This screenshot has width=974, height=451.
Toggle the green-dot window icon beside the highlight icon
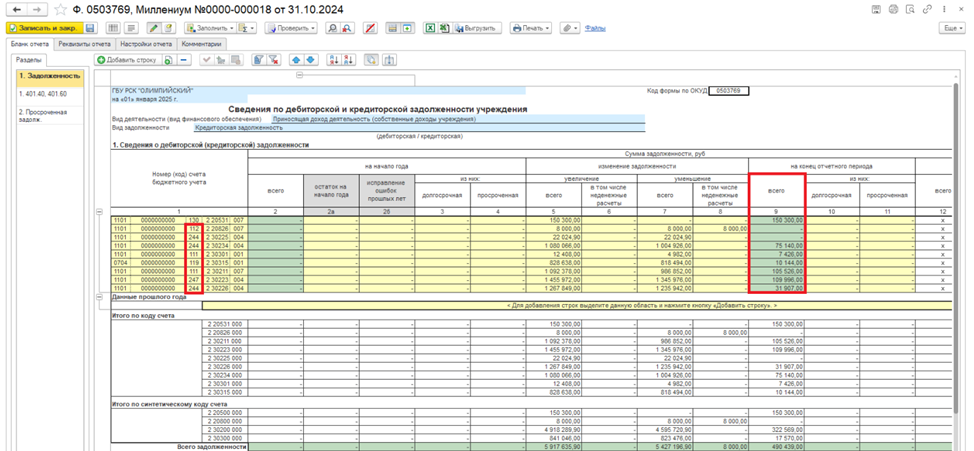407,29
